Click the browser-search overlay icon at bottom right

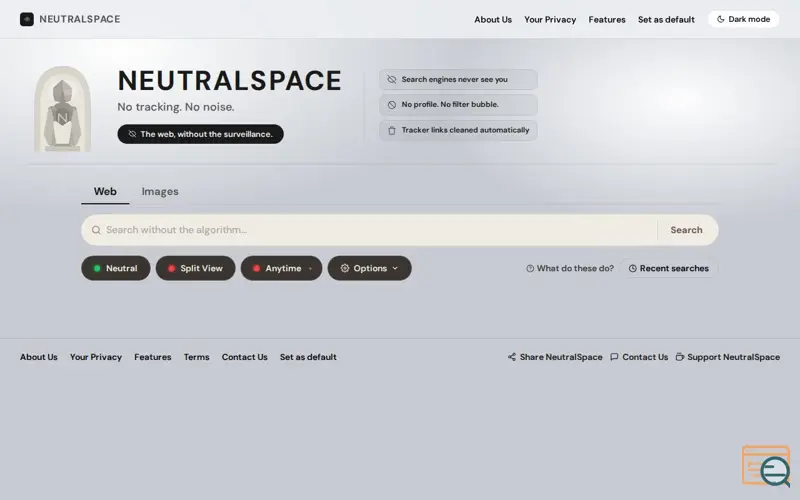766,466
